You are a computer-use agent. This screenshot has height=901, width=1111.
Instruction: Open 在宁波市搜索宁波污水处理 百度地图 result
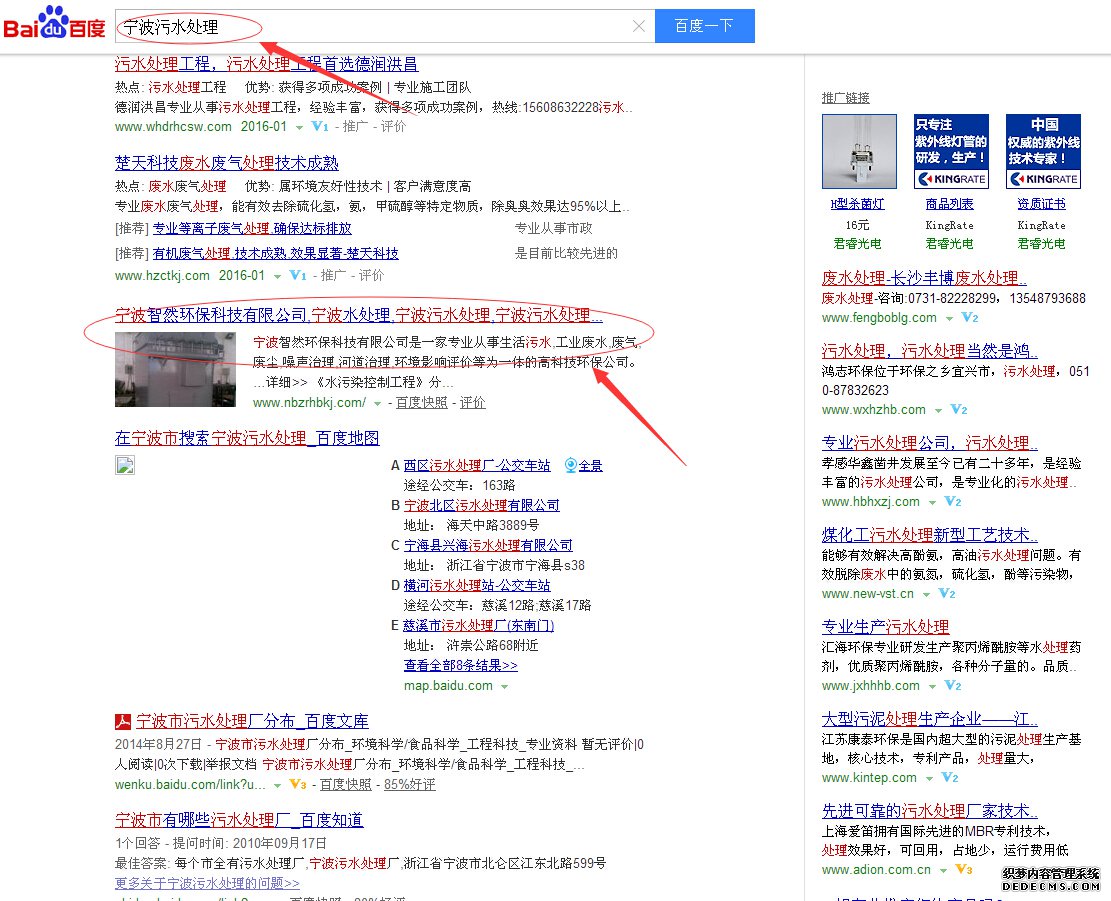coord(247,438)
